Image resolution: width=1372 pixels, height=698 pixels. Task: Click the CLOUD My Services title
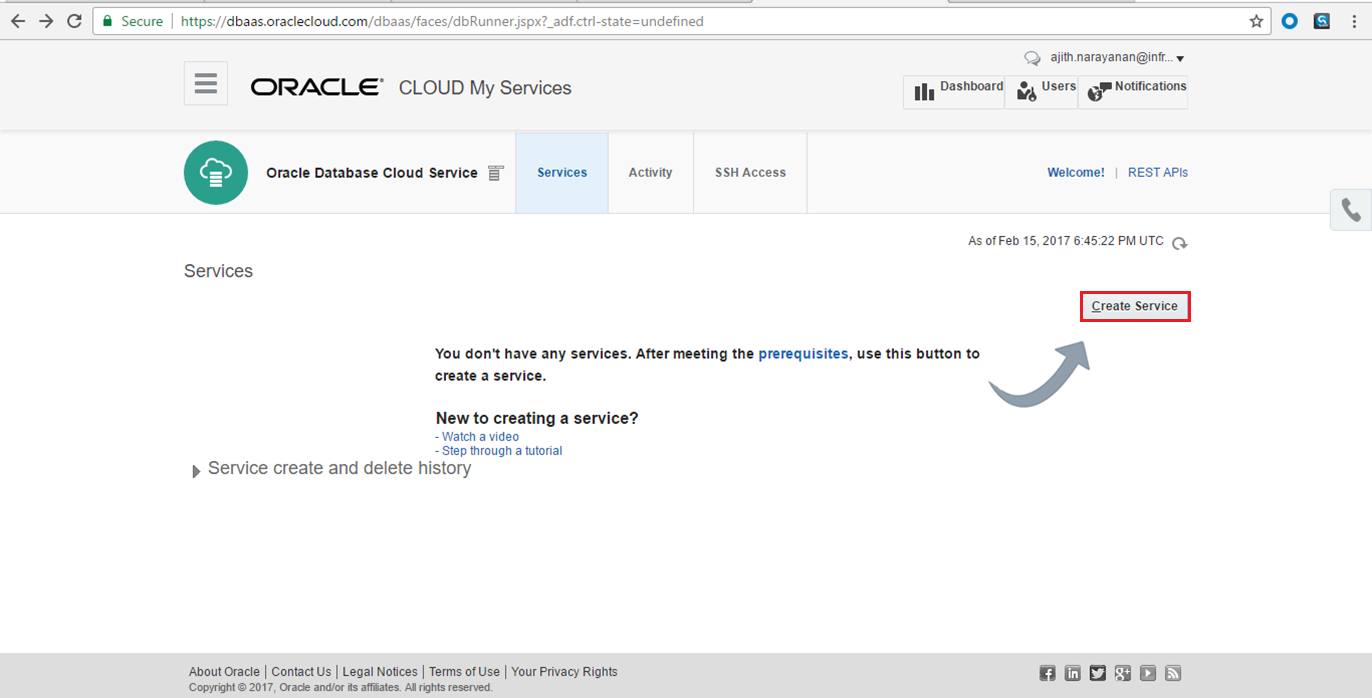tap(485, 88)
